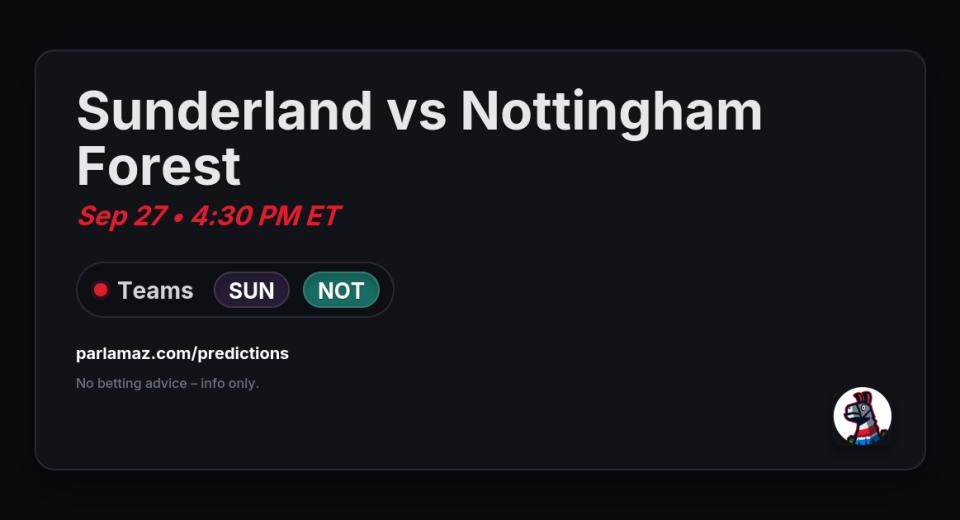Screen dimensions: 960x520
Task: Click the "No betting advice" disclaimer text
Action: click(x=130, y=383)
